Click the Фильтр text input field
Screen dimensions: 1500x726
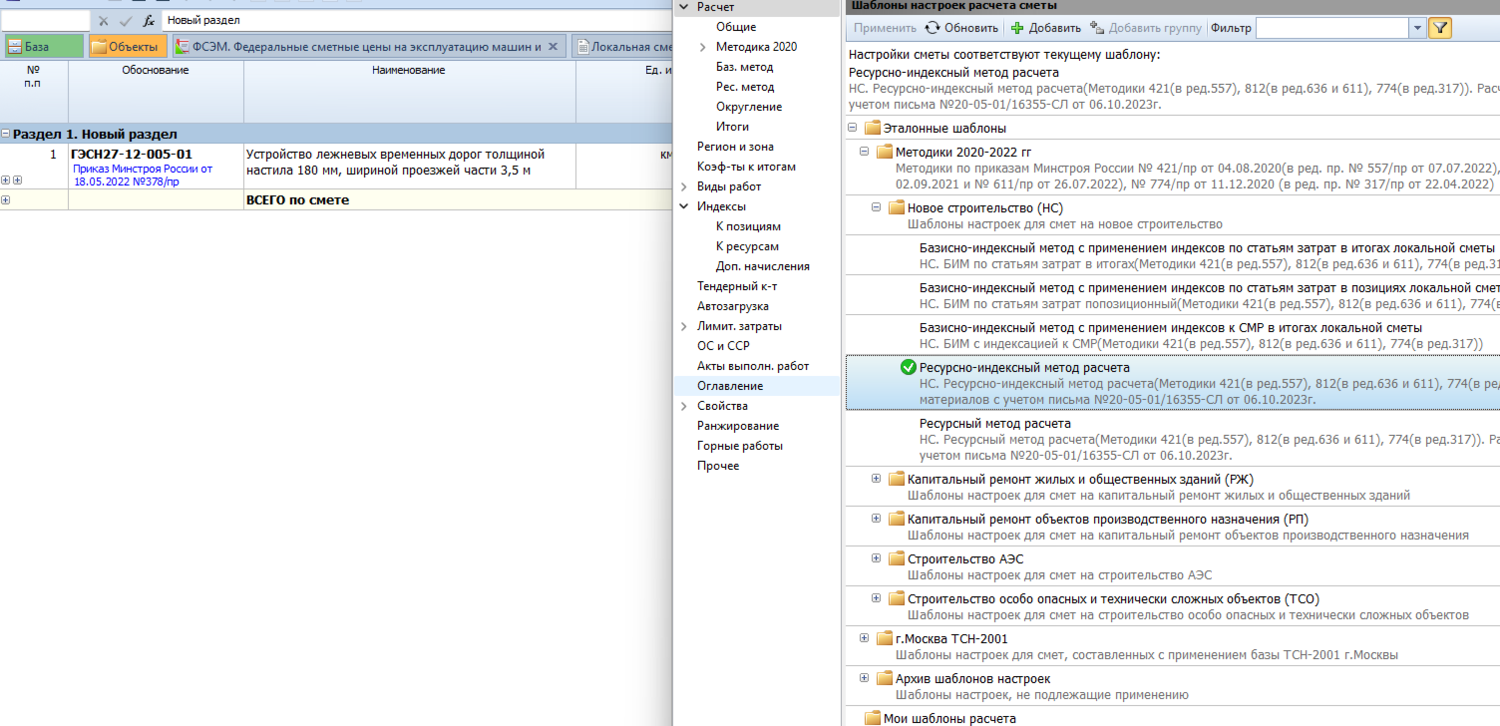pyautogui.click(x=1333, y=29)
